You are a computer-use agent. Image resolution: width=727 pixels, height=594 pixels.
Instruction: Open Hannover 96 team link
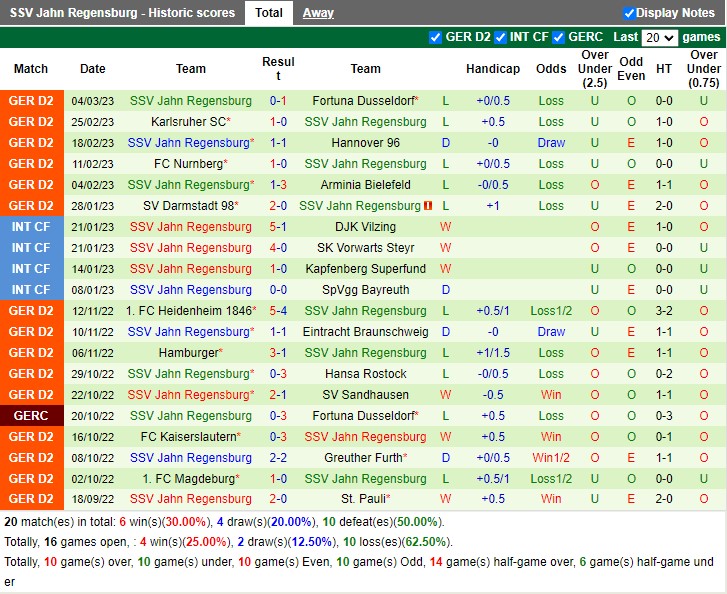(365, 143)
